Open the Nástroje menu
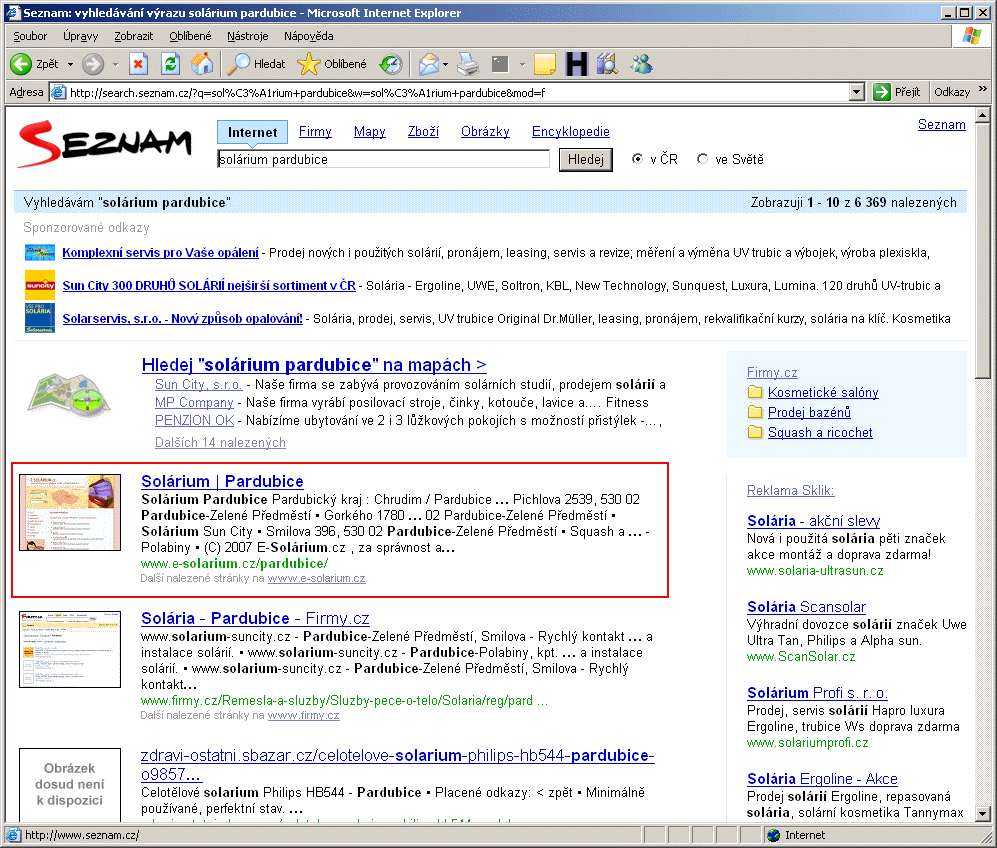 (247, 36)
